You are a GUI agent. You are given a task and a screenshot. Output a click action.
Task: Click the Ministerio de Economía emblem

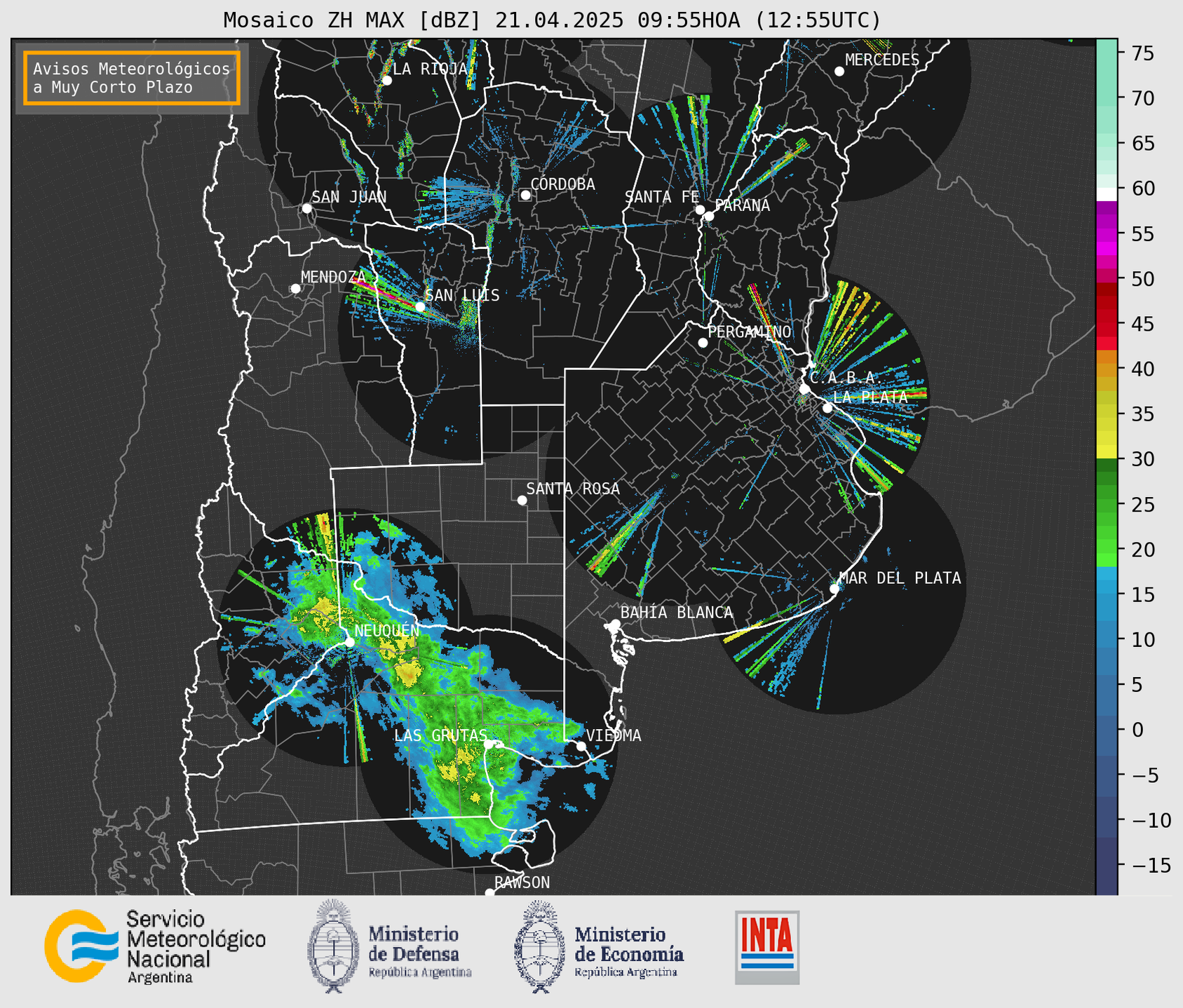point(539,947)
